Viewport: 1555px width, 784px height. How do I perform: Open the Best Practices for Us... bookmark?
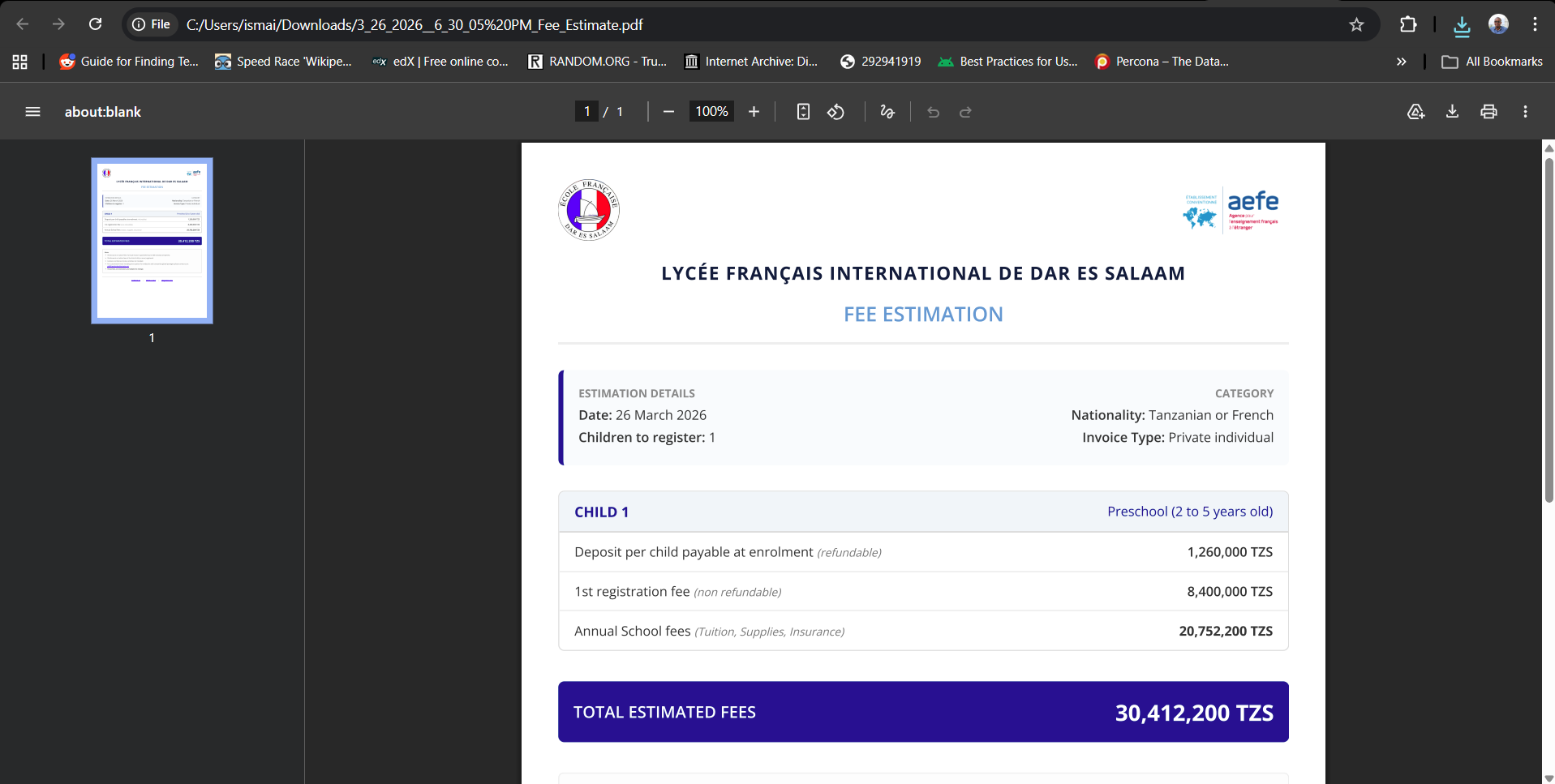point(1007,62)
